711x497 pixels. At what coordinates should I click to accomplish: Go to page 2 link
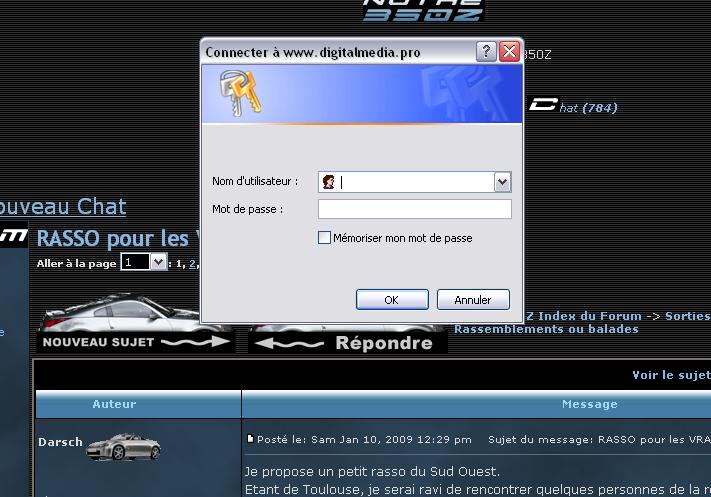click(x=192, y=263)
